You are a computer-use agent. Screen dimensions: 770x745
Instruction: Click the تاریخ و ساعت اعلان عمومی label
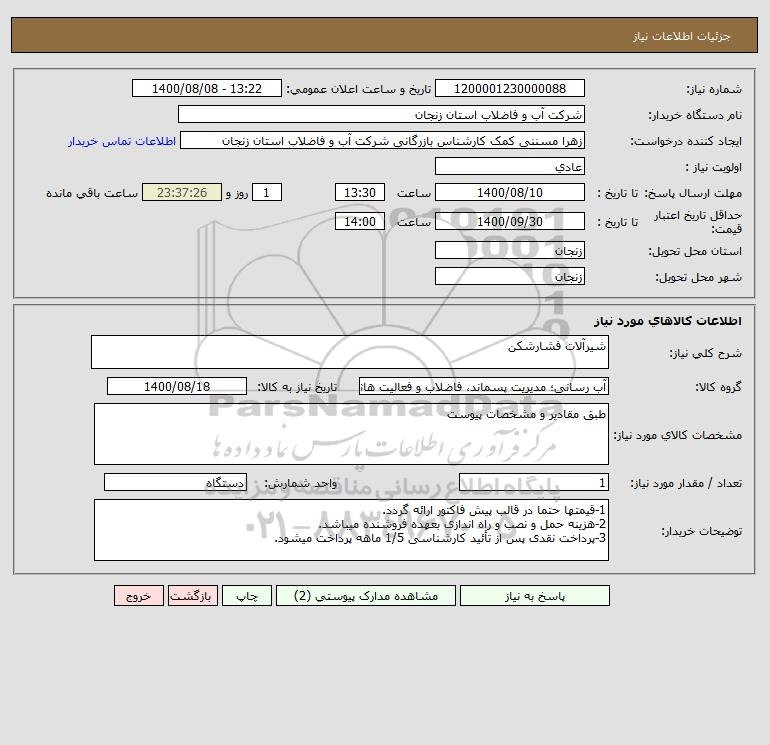point(358,89)
